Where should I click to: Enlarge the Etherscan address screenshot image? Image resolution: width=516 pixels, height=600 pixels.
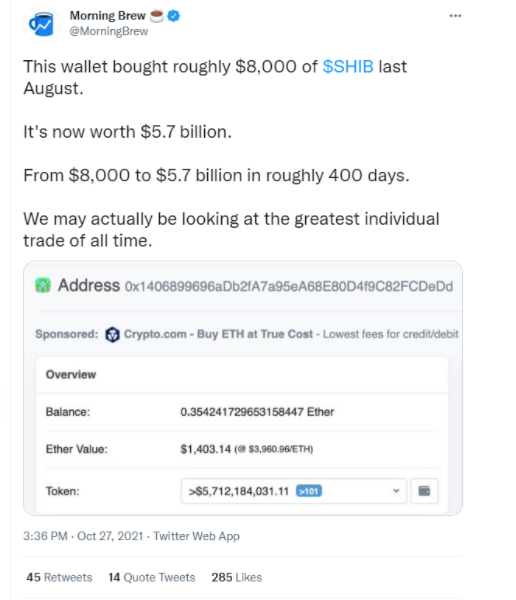click(x=243, y=388)
